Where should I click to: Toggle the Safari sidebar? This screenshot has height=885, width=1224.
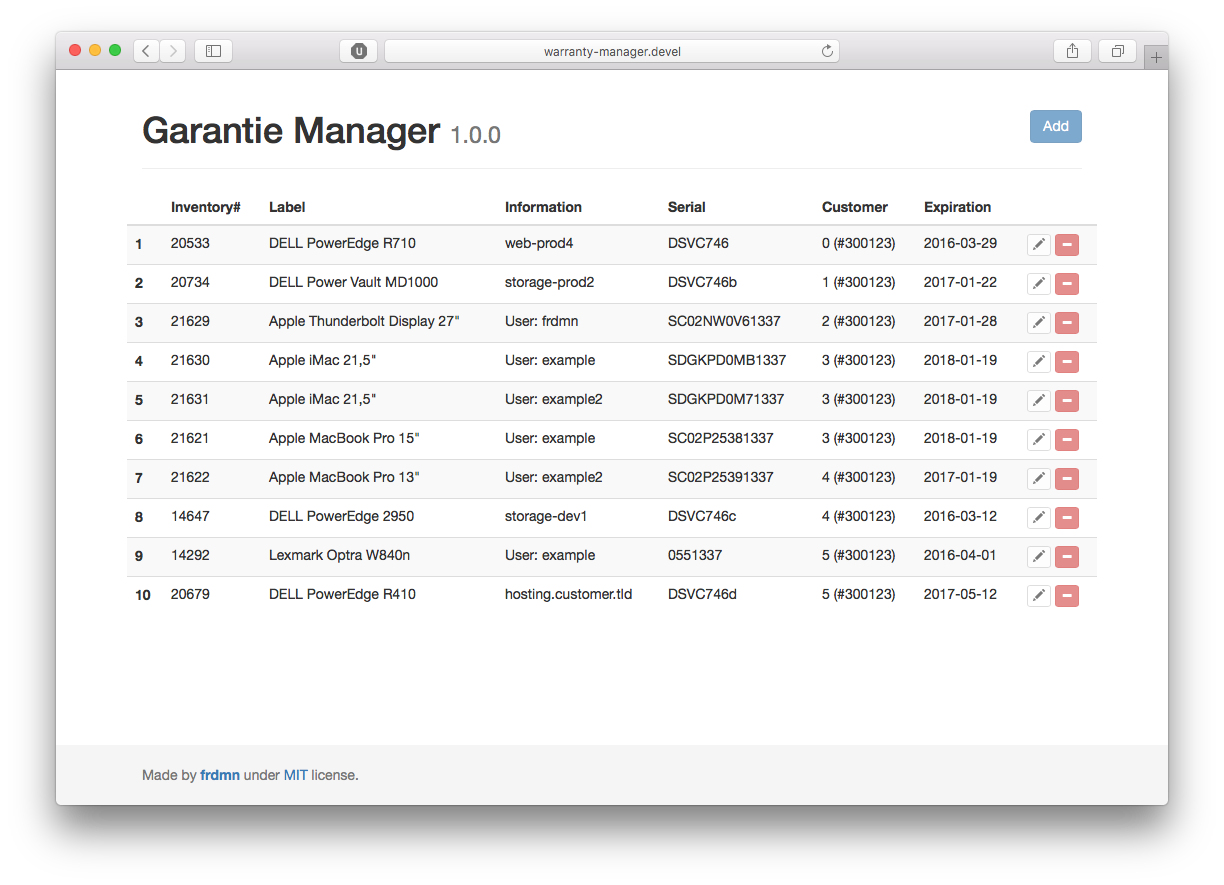pyautogui.click(x=213, y=50)
